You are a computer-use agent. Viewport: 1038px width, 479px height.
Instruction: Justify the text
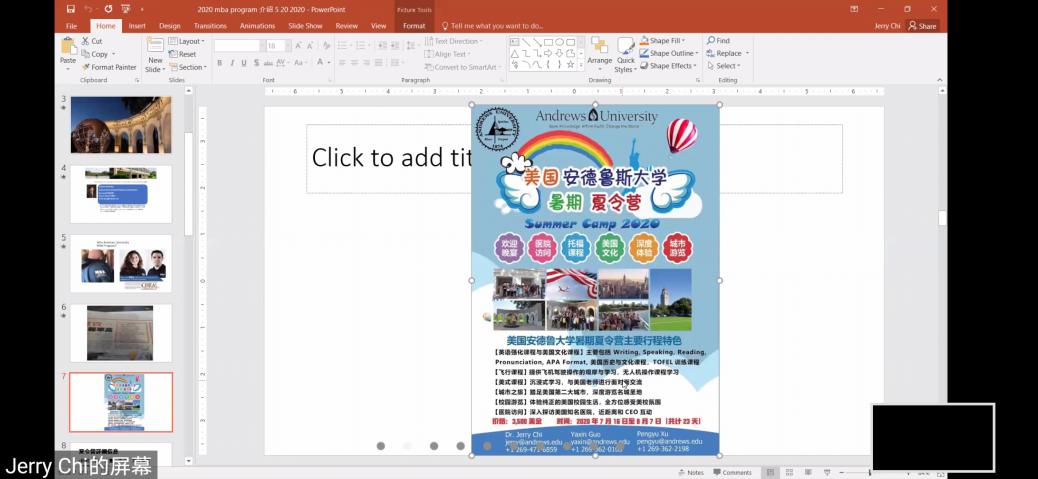[377, 63]
